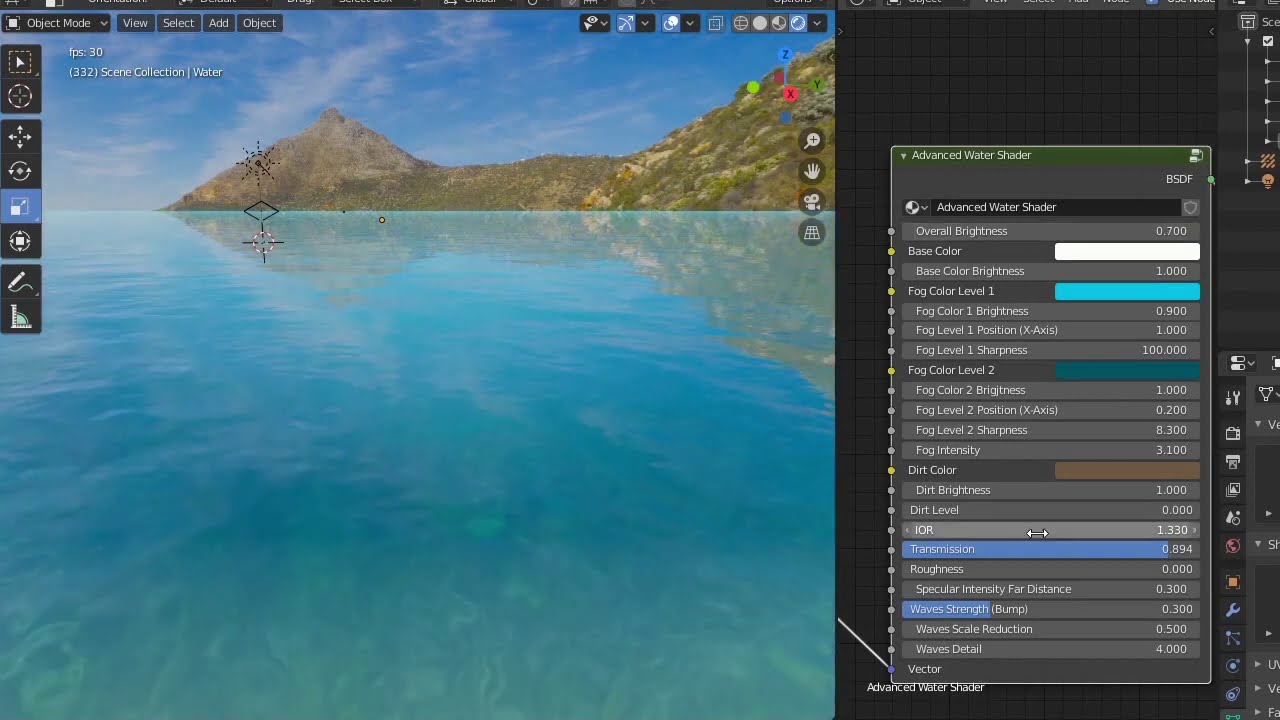
Task: Open the Object Mode dropdown
Action: (x=57, y=23)
